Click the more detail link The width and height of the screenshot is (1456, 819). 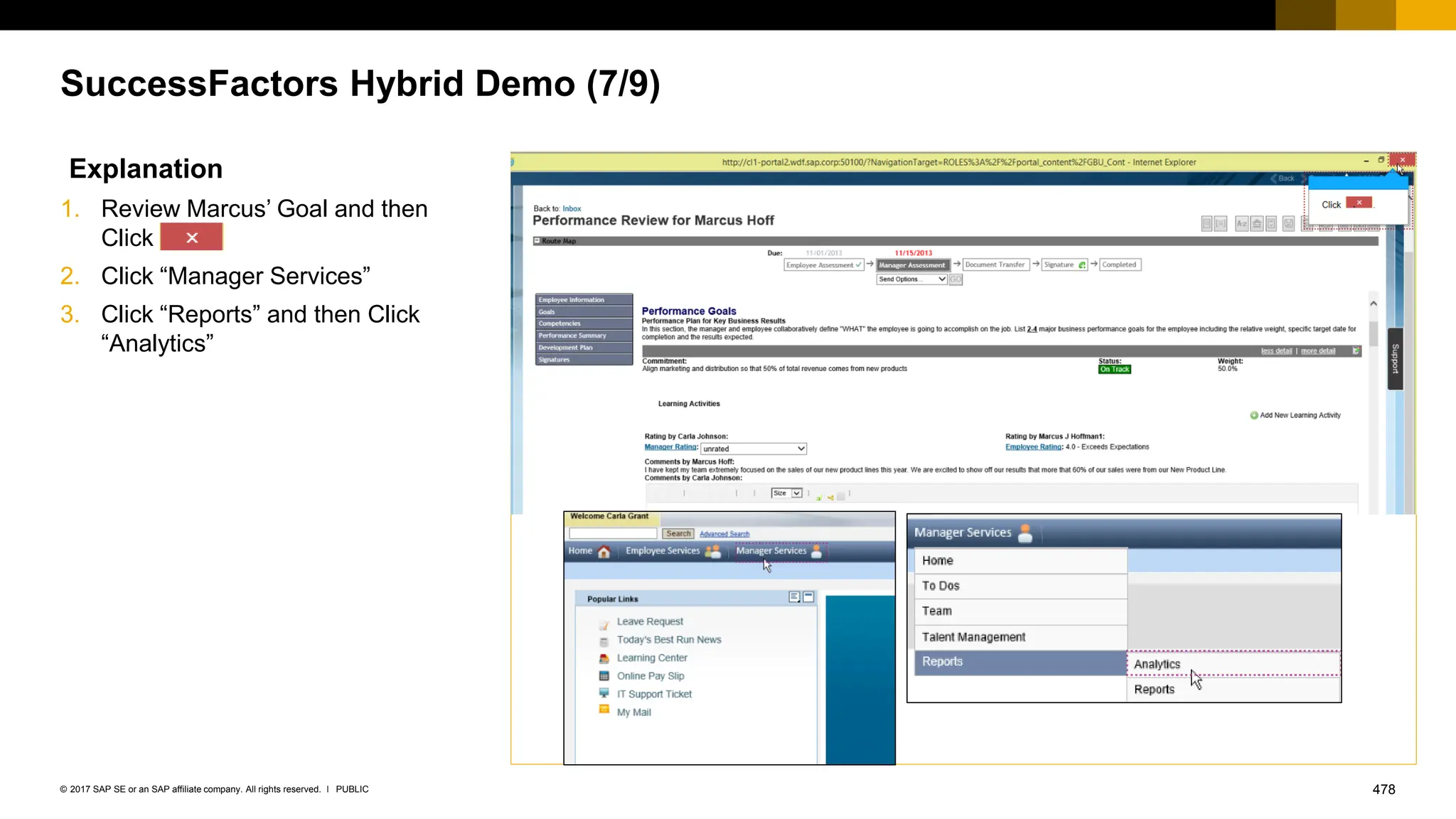[1318, 351]
